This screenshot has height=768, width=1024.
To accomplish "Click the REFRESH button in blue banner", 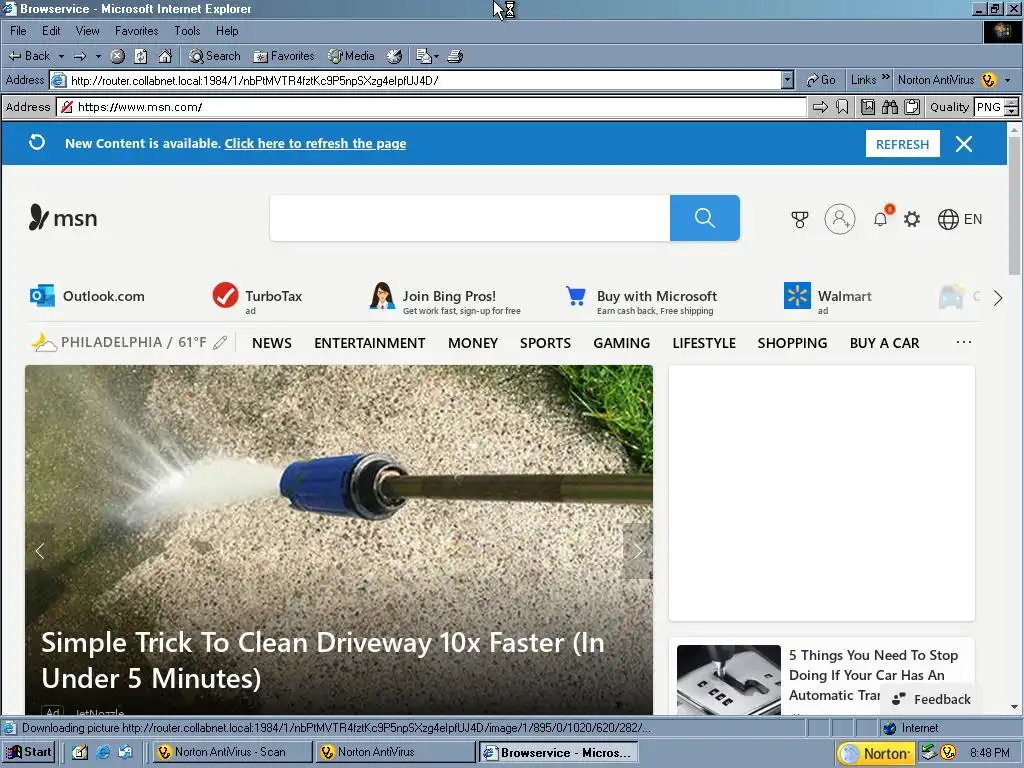I will (903, 144).
